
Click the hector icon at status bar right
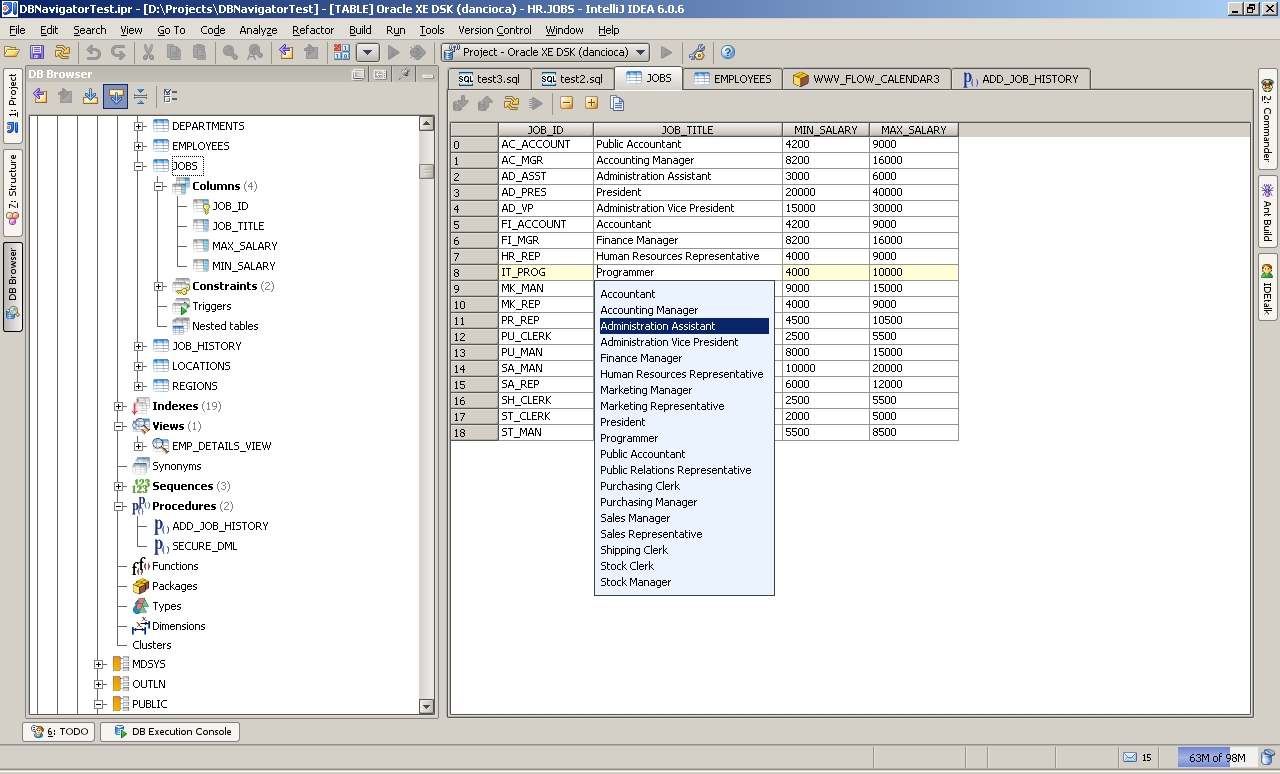click(1267, 757)
